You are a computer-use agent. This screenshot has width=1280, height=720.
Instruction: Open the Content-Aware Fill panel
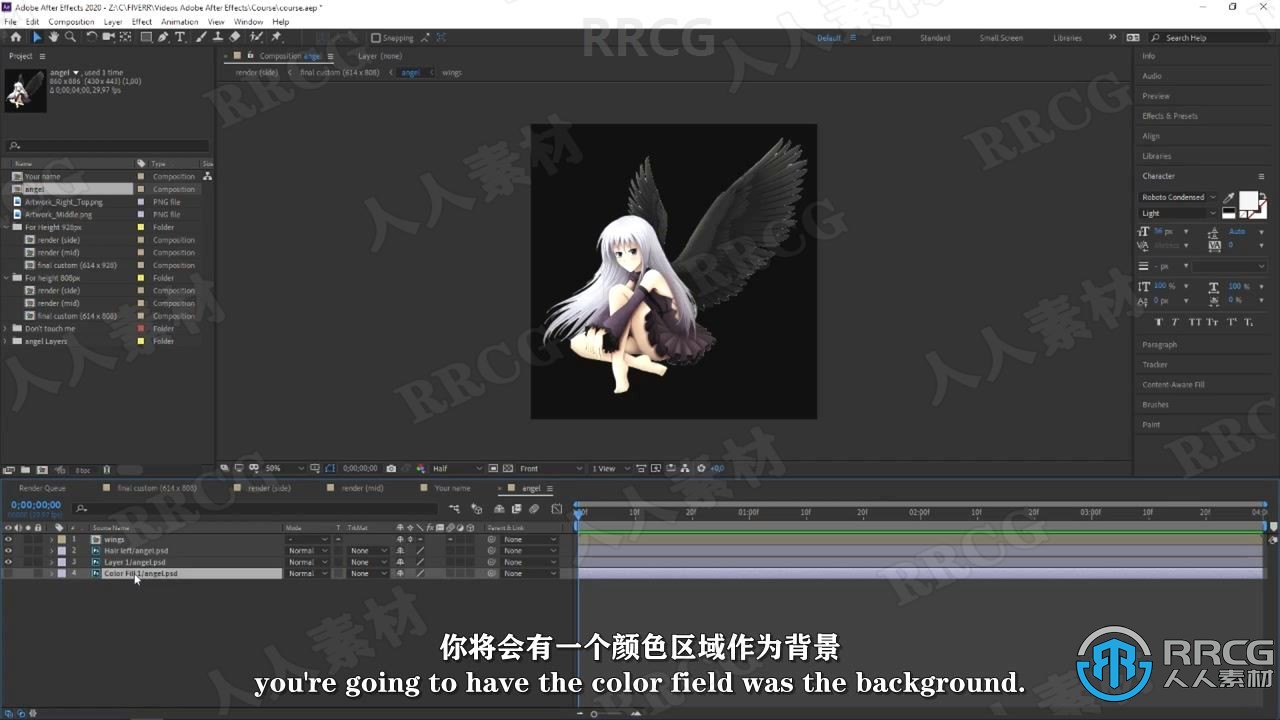pyautogui.click(x=1174, y=385)
